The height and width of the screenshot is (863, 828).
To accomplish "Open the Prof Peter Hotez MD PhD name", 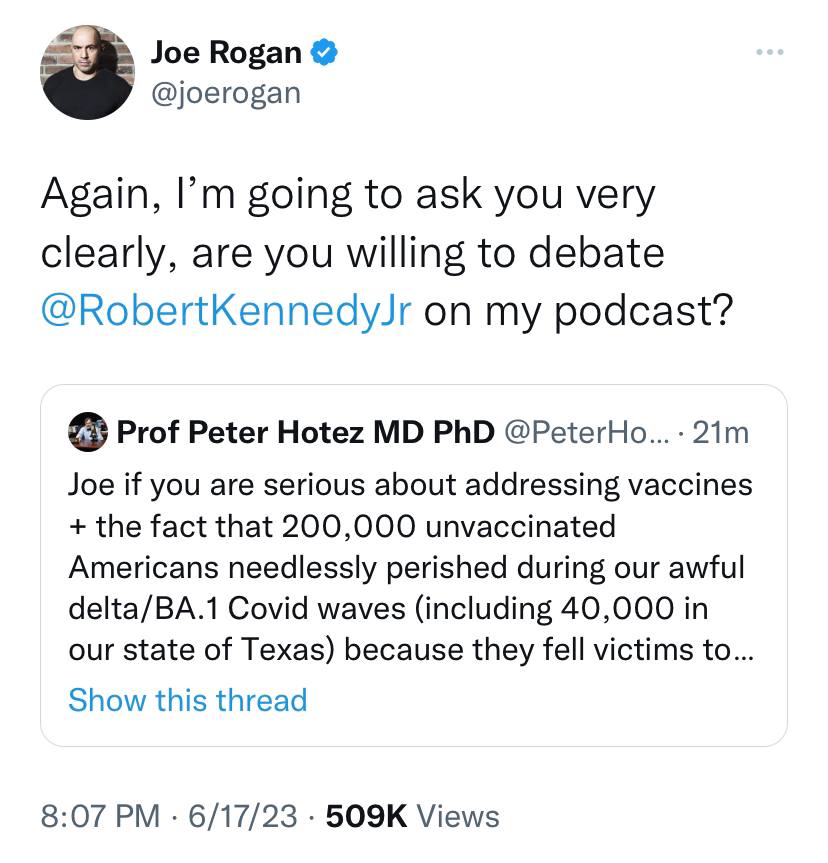I will pos(306,432).
